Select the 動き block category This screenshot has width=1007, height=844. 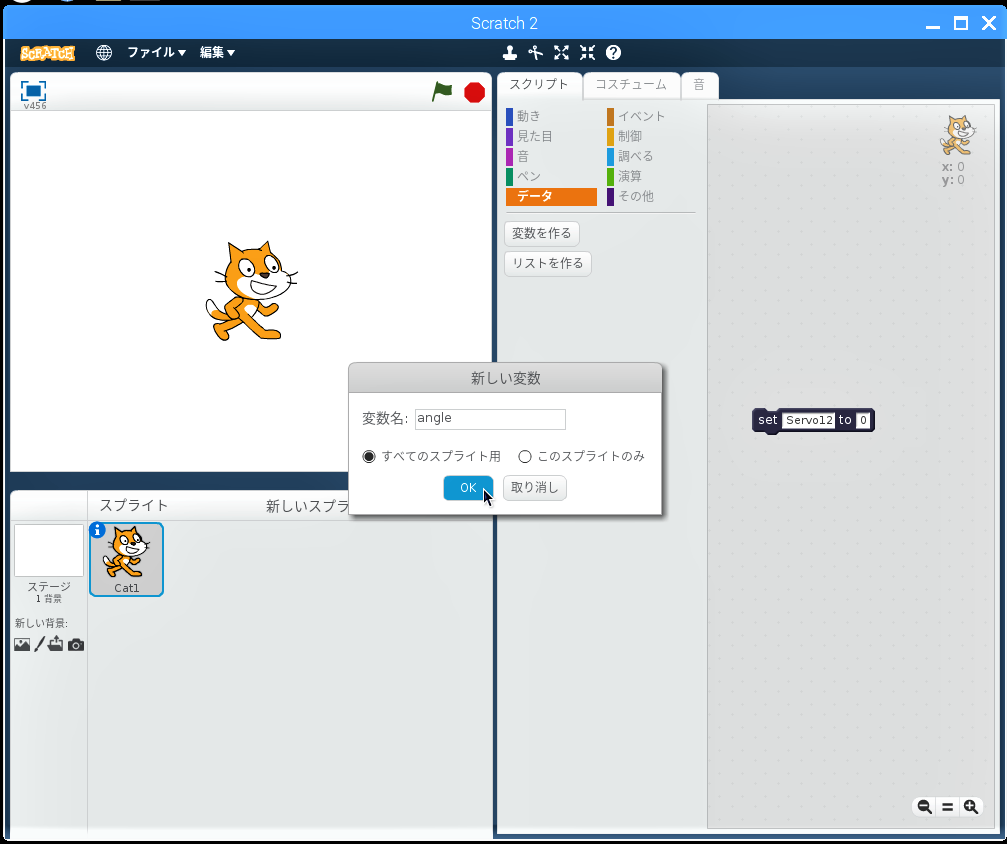click(551, 116)
